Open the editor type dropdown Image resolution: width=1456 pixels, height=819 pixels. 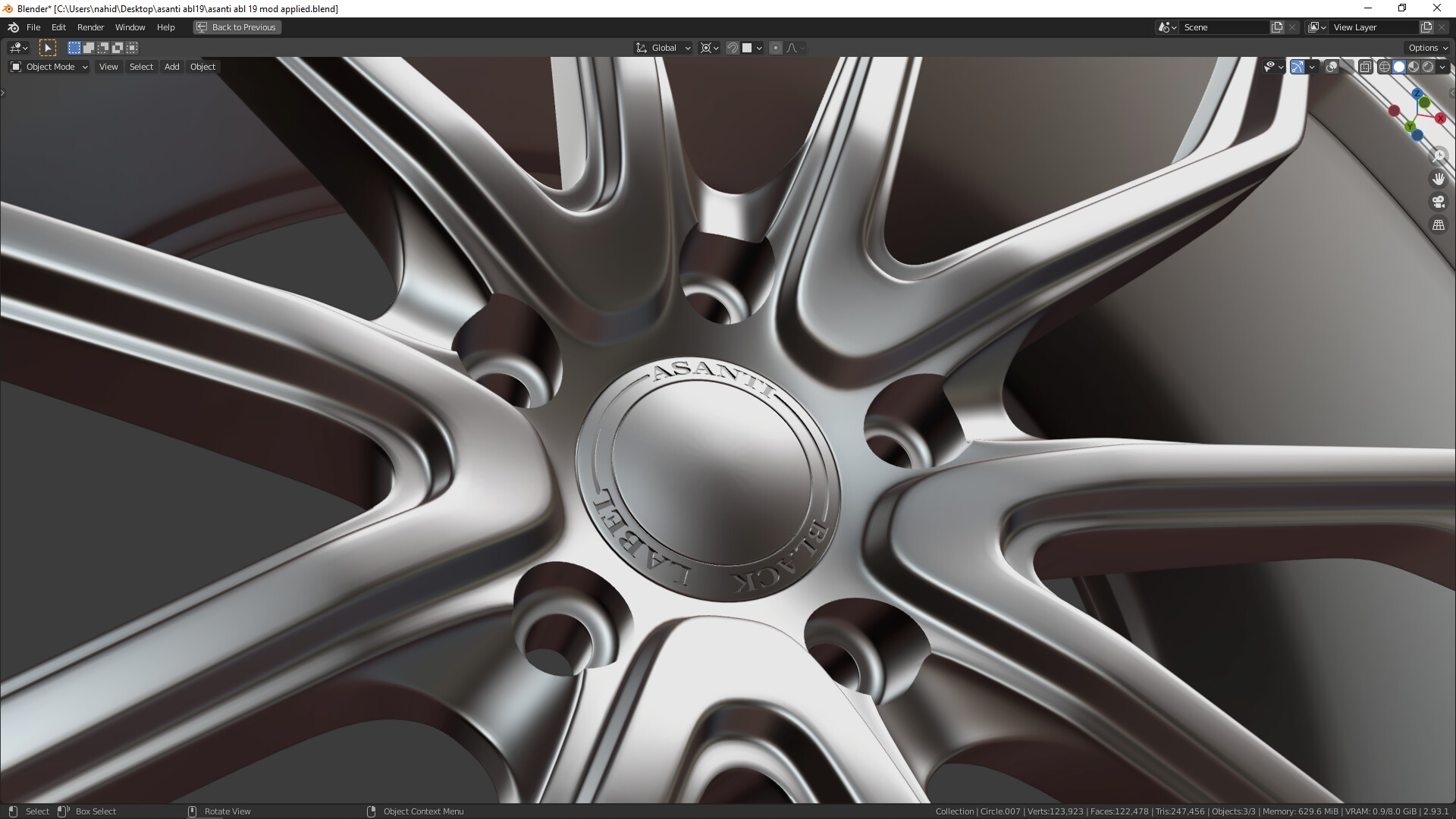coord(18,48)
